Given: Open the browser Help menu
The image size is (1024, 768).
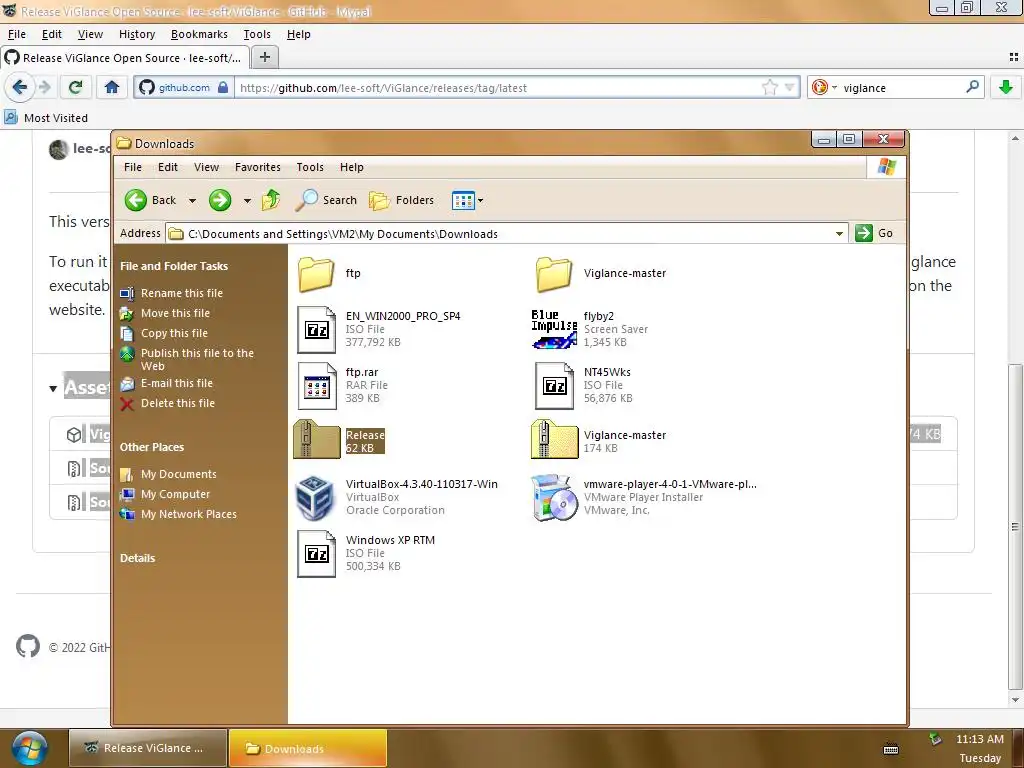Looking at the screenshot, I should (298, 34).
